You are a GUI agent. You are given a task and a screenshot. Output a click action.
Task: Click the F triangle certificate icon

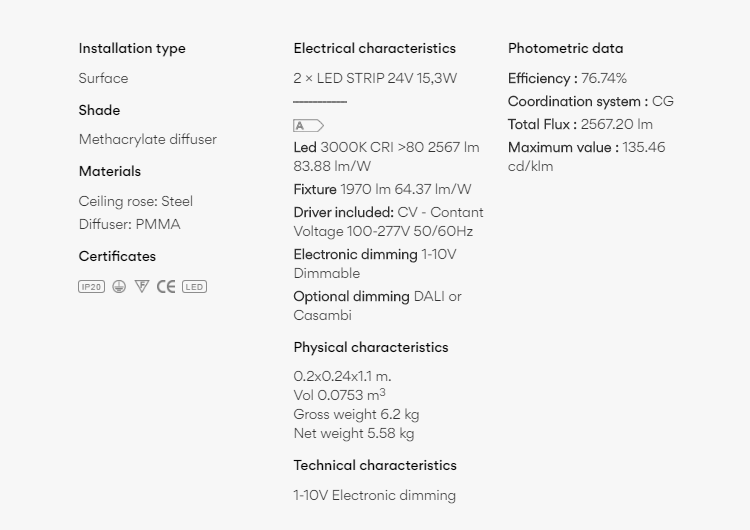click(x=142, y=286)
